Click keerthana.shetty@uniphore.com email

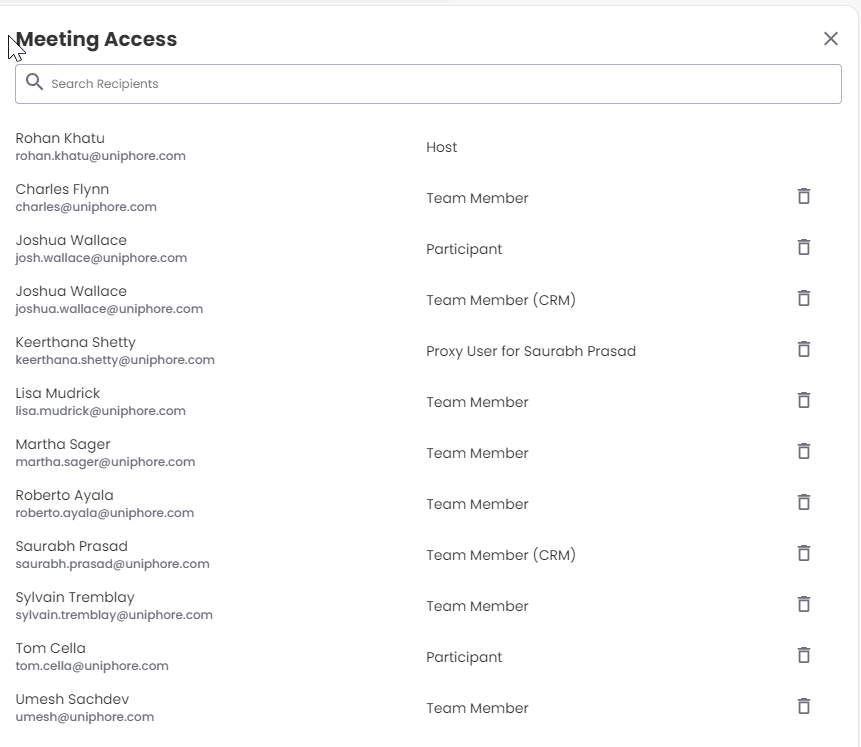point(115,360)
